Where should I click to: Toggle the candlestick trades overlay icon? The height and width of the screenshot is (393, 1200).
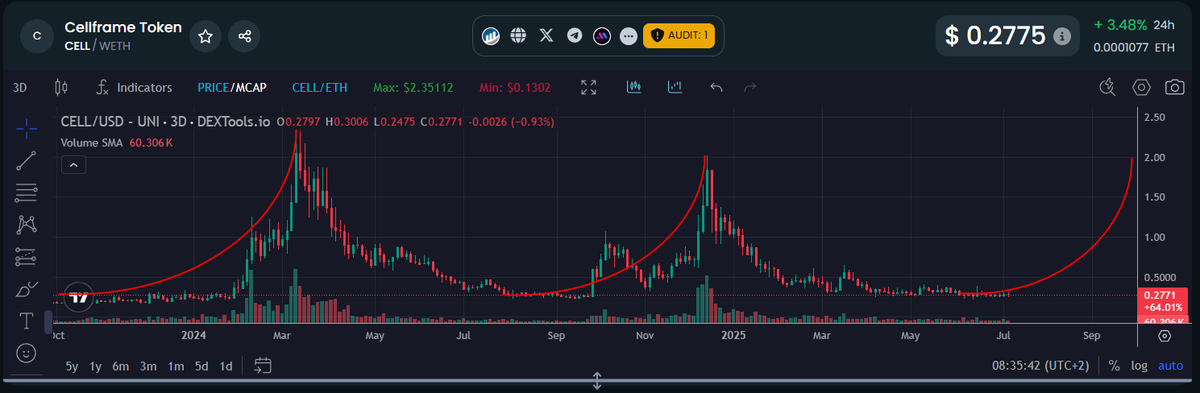633,87
